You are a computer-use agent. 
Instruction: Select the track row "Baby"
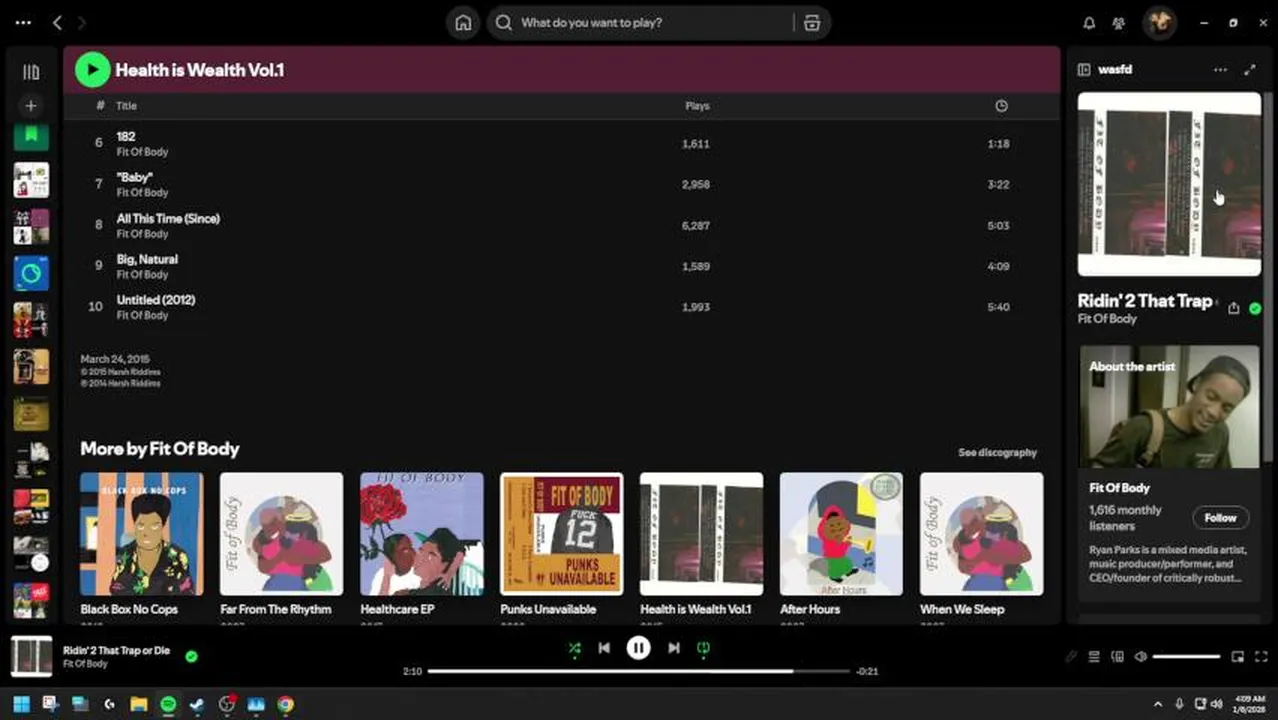(x=561, y=185)
